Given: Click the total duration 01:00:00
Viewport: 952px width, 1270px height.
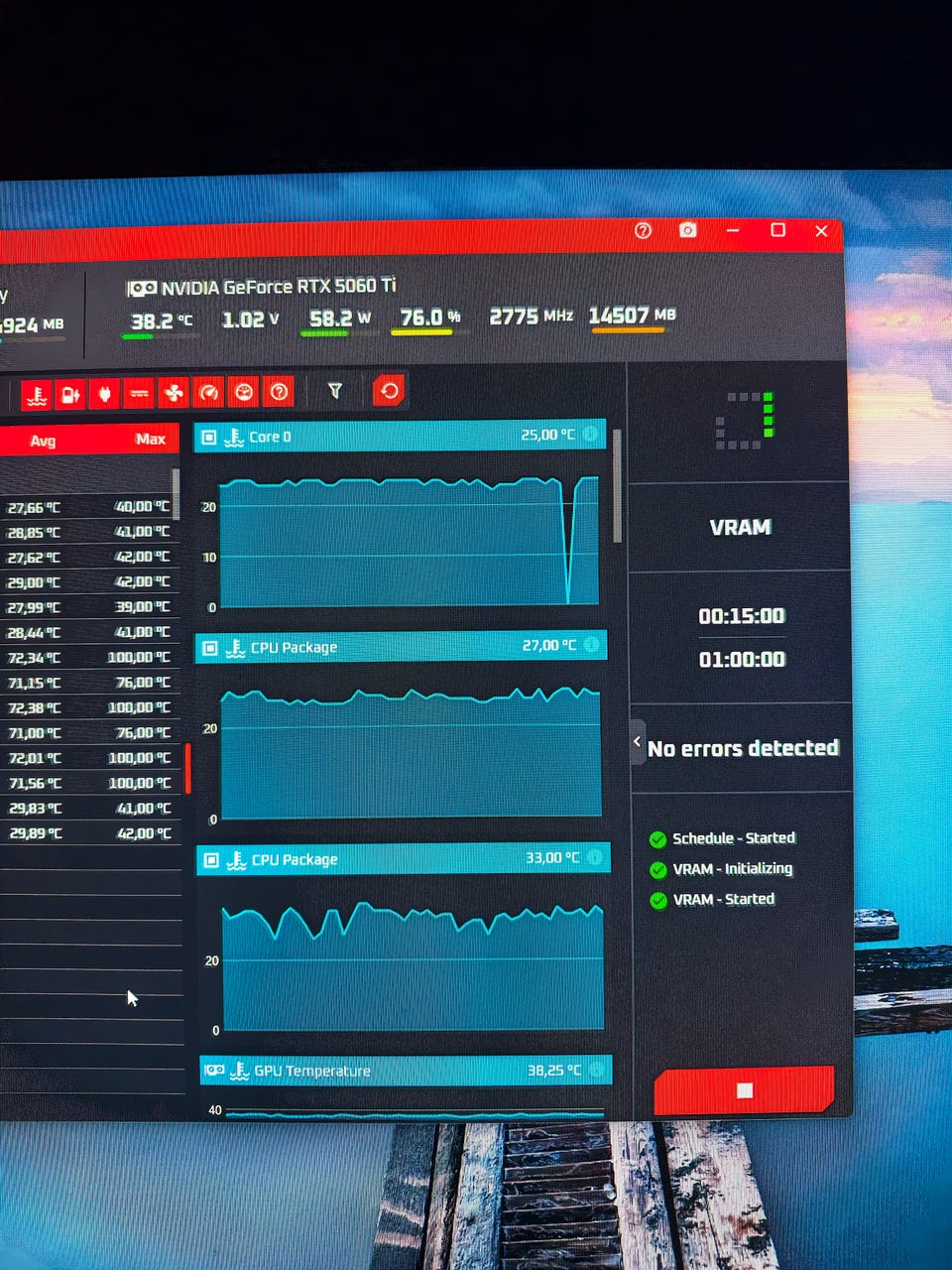Looking at the screenshot, I should (742, 660).
